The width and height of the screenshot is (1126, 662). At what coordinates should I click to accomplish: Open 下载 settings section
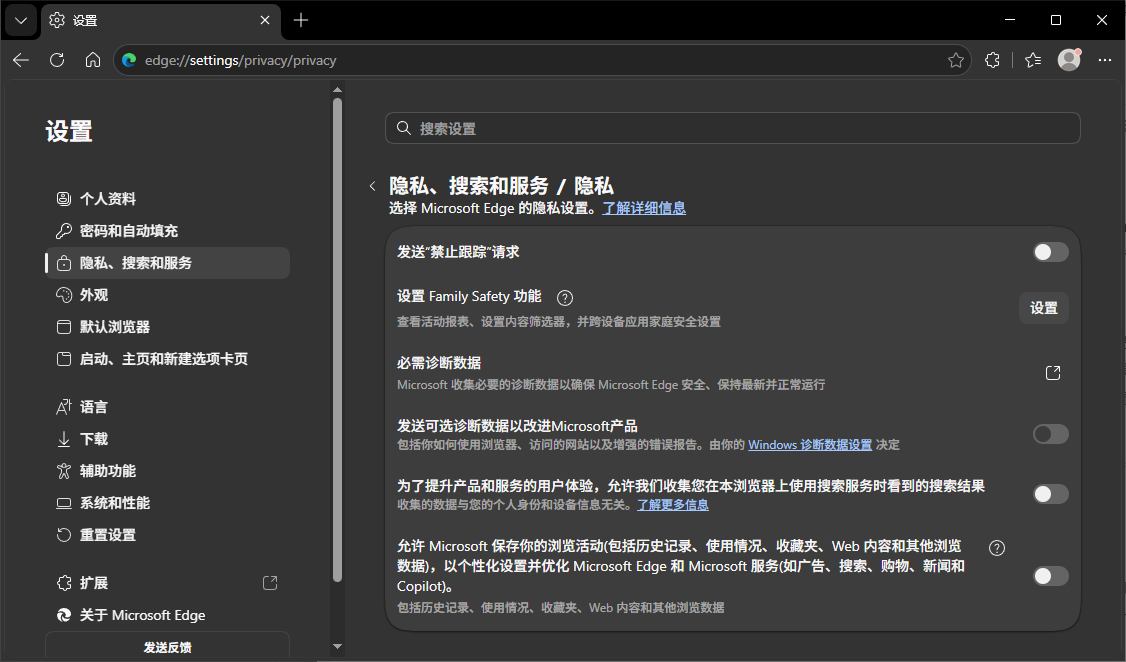point(167,439)
